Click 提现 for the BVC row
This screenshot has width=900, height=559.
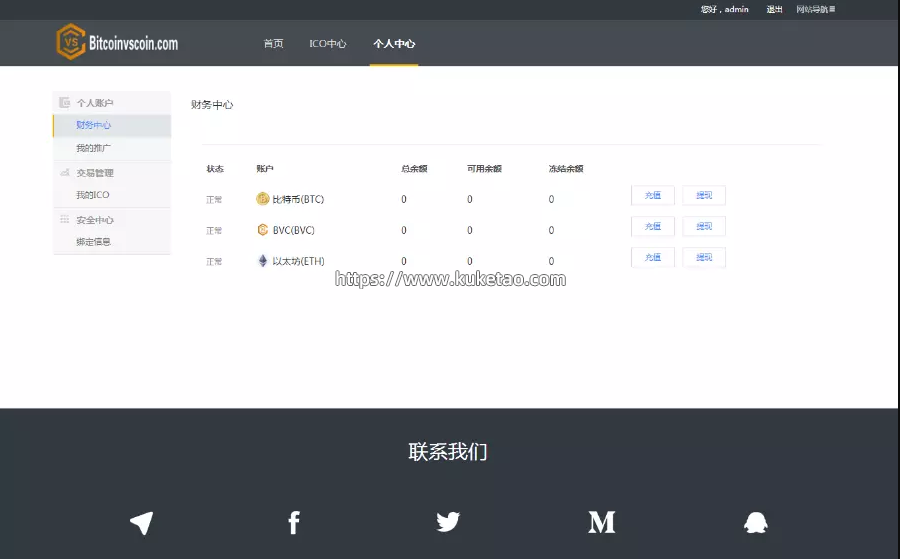pos(704,226)
